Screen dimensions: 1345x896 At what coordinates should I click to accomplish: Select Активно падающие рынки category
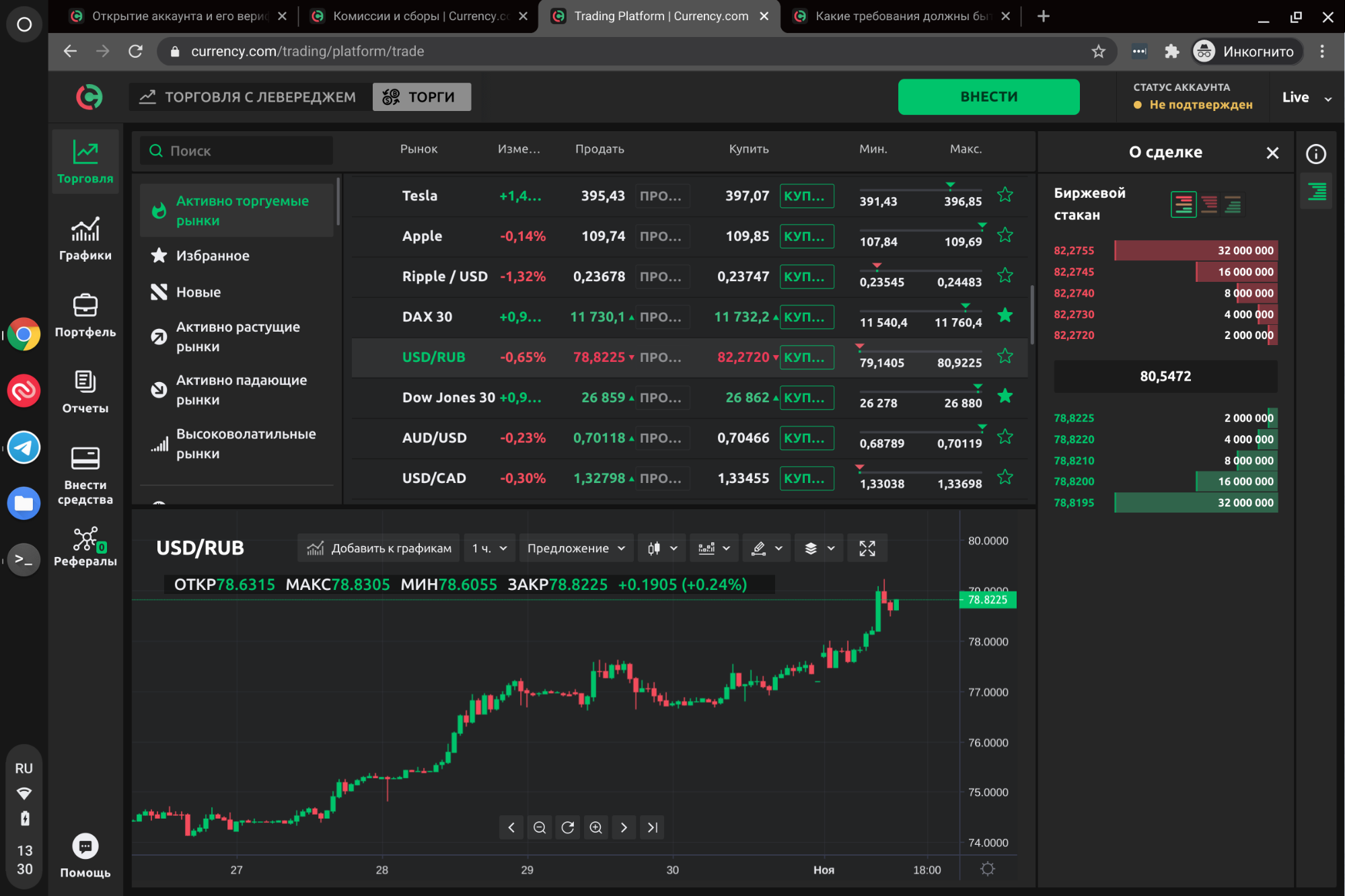(236, 390)
